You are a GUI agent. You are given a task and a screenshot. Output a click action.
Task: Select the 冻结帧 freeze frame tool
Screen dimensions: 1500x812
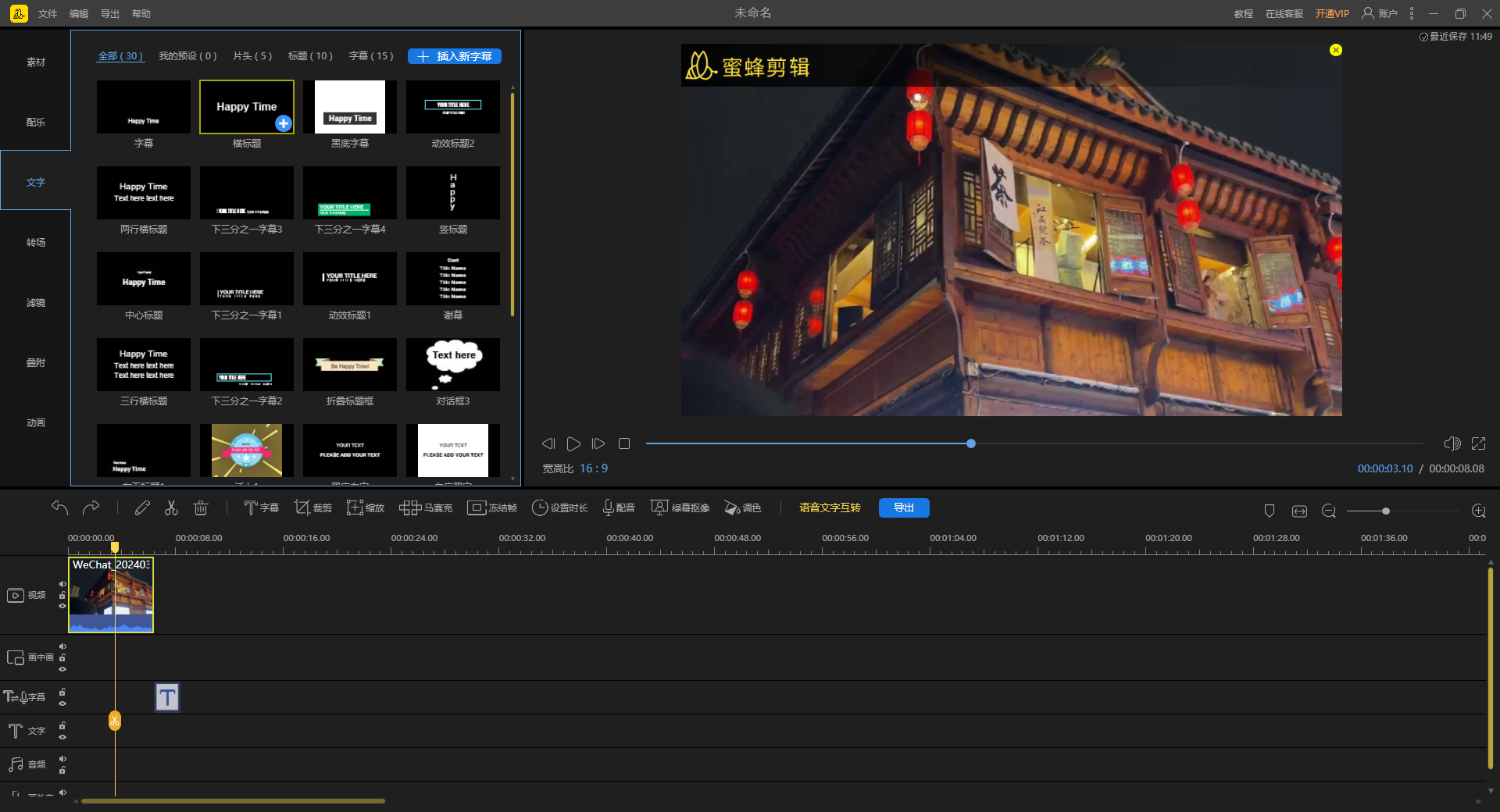tap(492, 508)
